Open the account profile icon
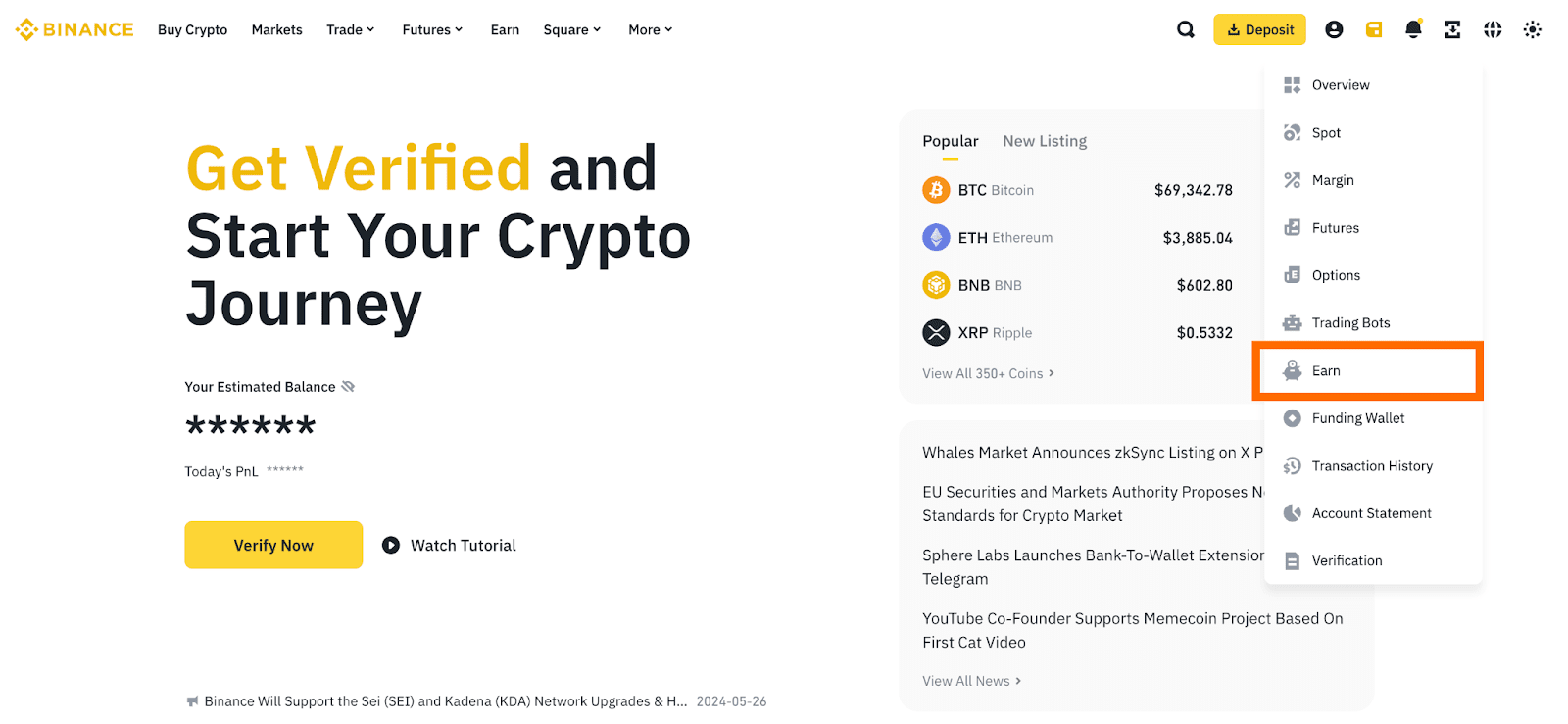This screenshot has width=1568, height=724. point(1334,29)
